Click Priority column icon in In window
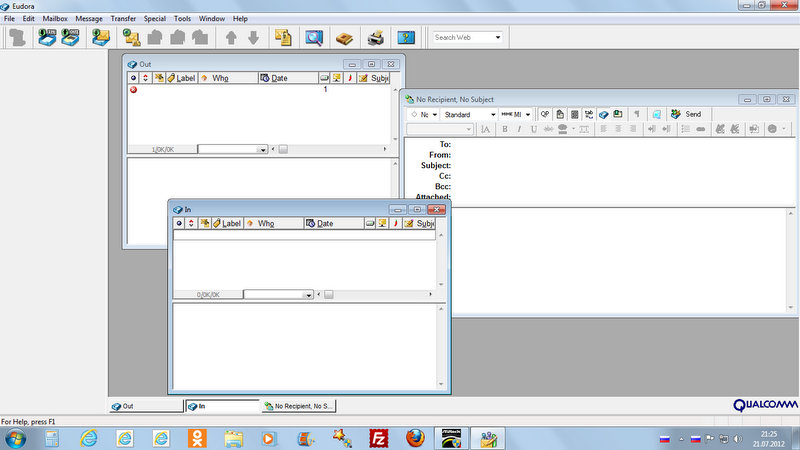The image size is (800, 450). tap(191, 223)
